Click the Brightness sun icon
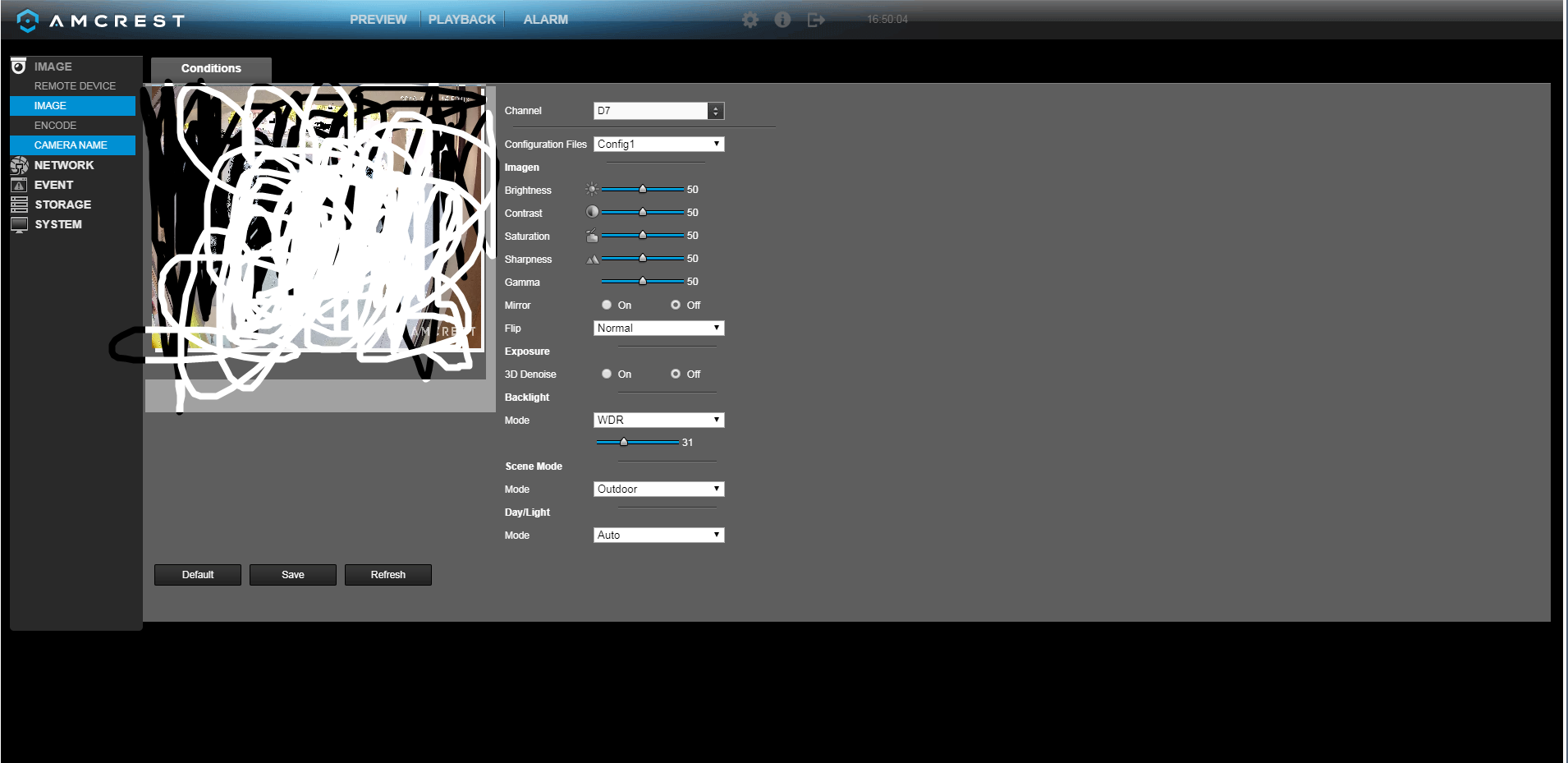This screenshot has width=1568, height=763. click(592, 189)
